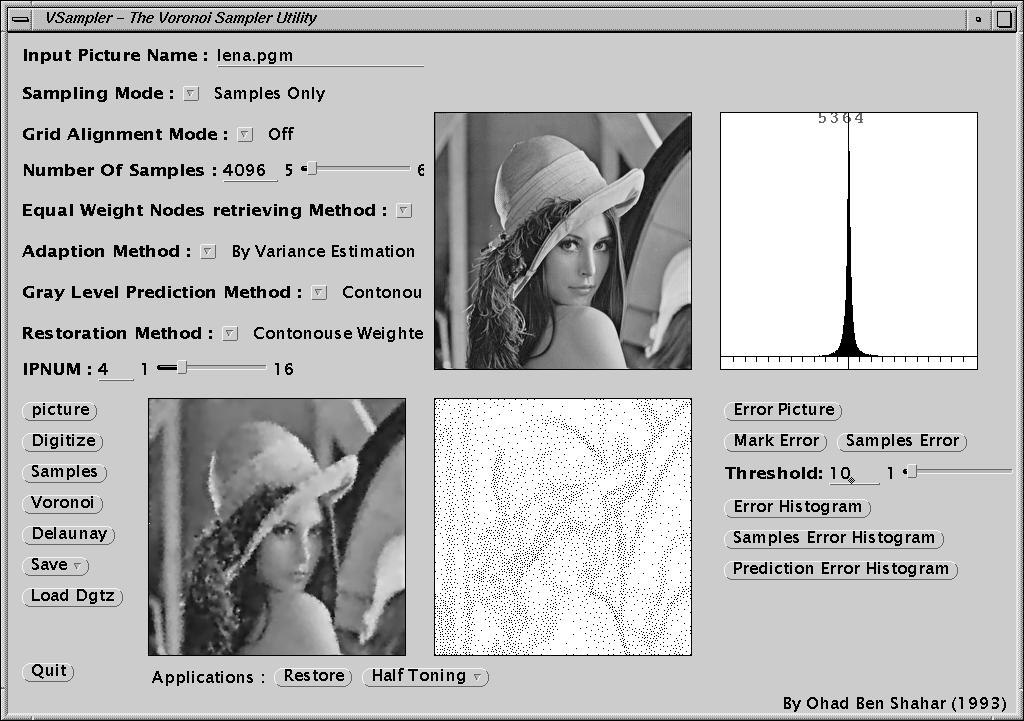This screenshot has height=721, width=1024.
Task: Click the picture button
Action: point(59,410)
